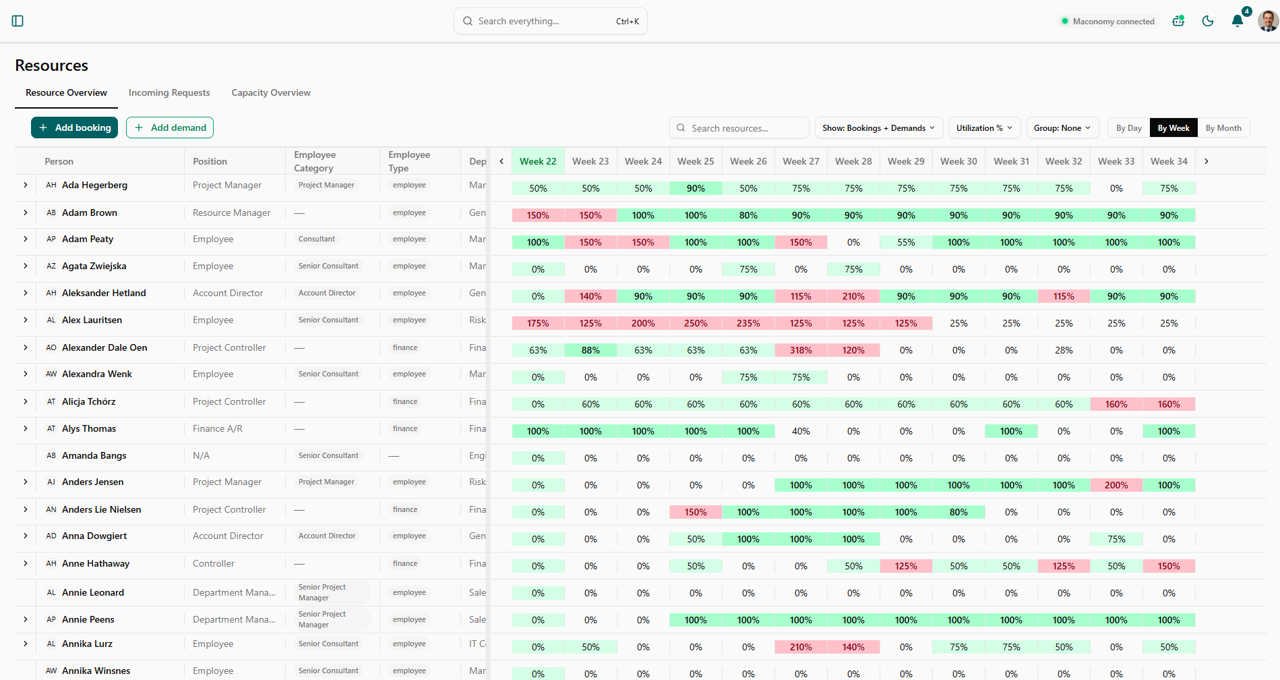The height and width of the screenshot is (680, 1280).
Task: Expand Anne Hathaway's row
Action: [26, 563]
